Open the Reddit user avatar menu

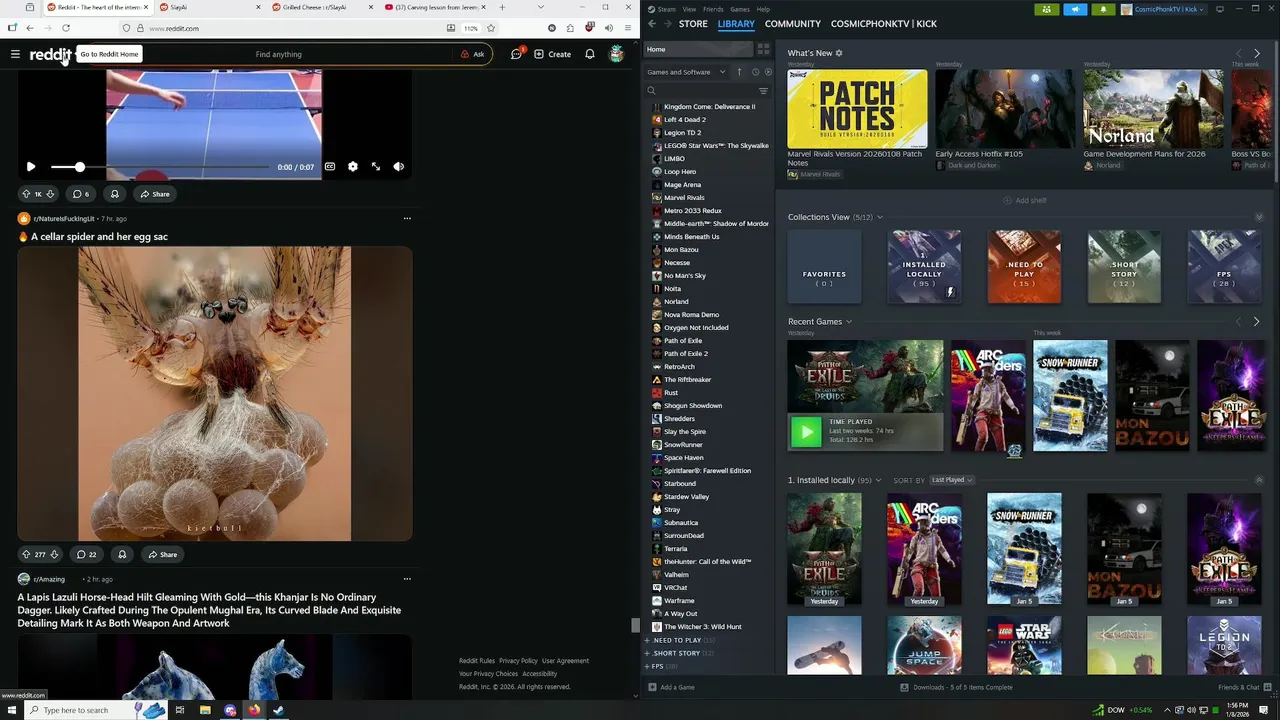coord(616,54)
